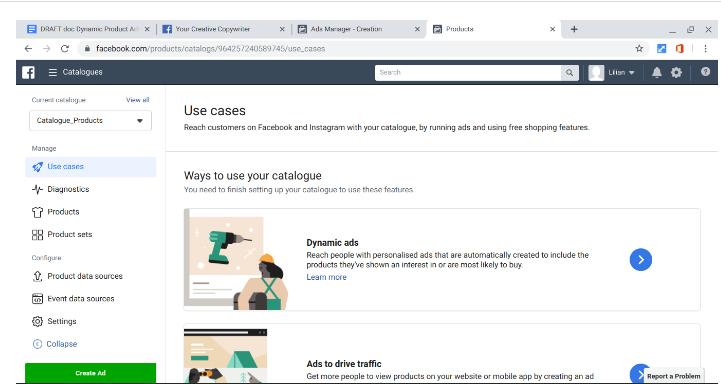Collapse the sidebar via Collapse link
Image resolution: width=721 pixels, height=384 pixels.
[x=62, y=344]
